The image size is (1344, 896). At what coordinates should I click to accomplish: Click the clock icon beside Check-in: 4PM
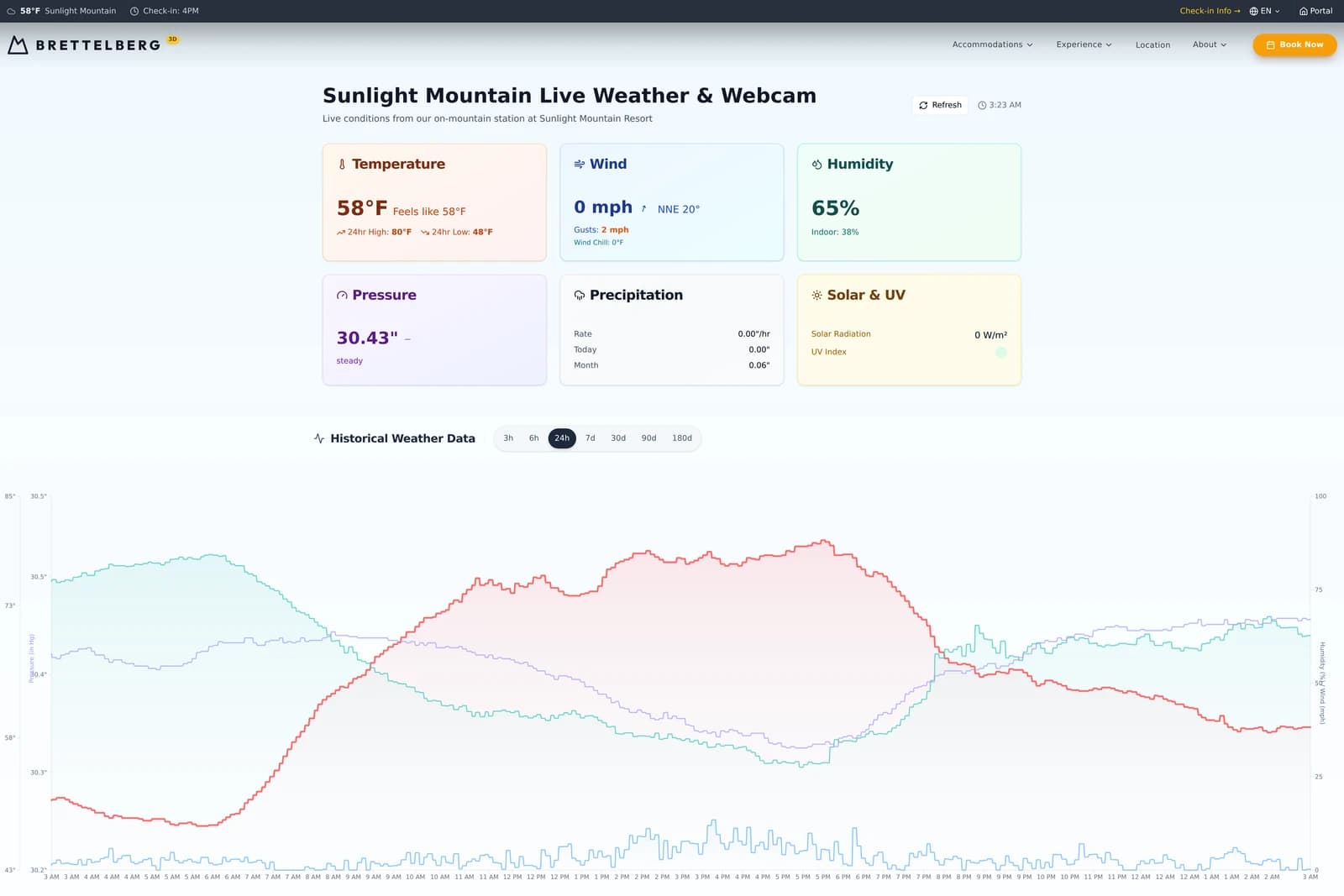click(134, 11)
